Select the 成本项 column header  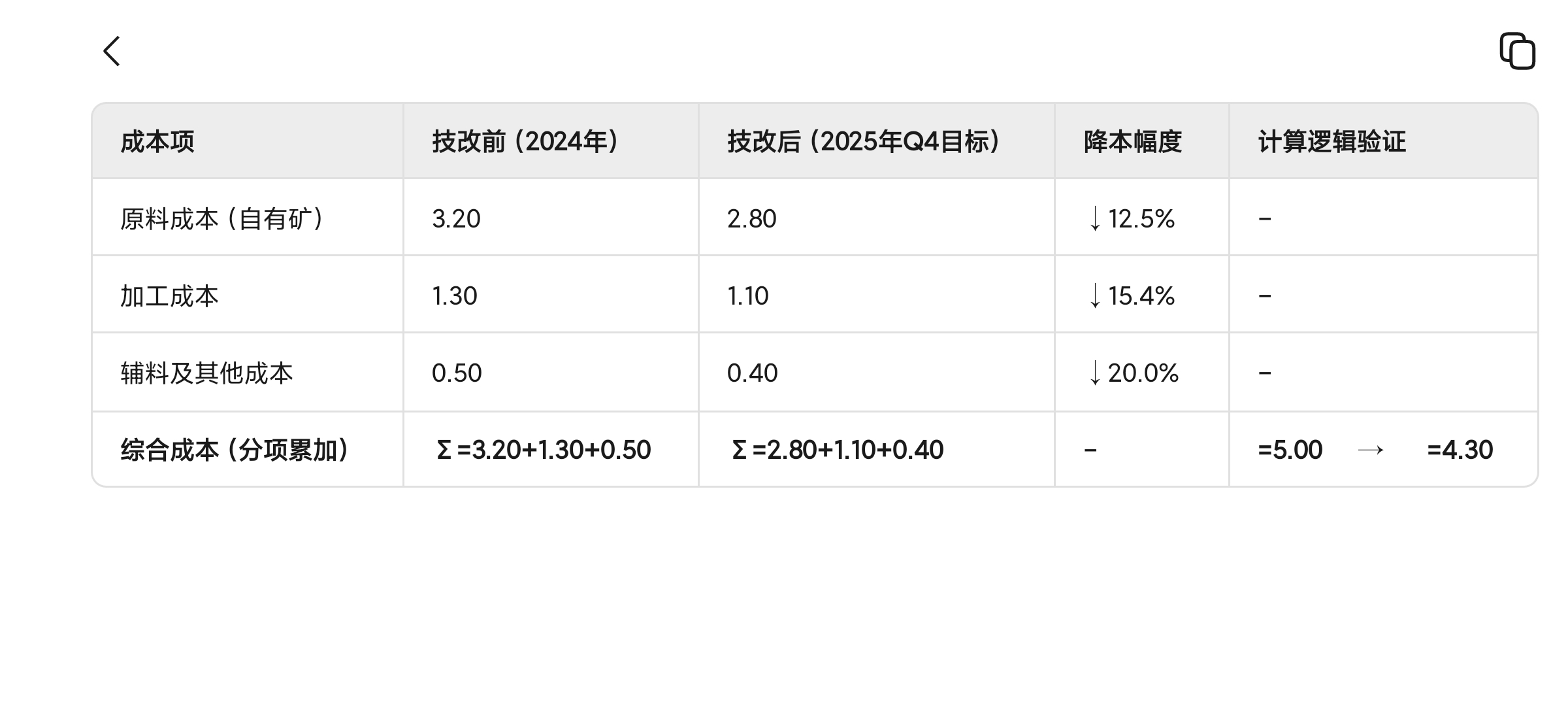pos(157,142)
